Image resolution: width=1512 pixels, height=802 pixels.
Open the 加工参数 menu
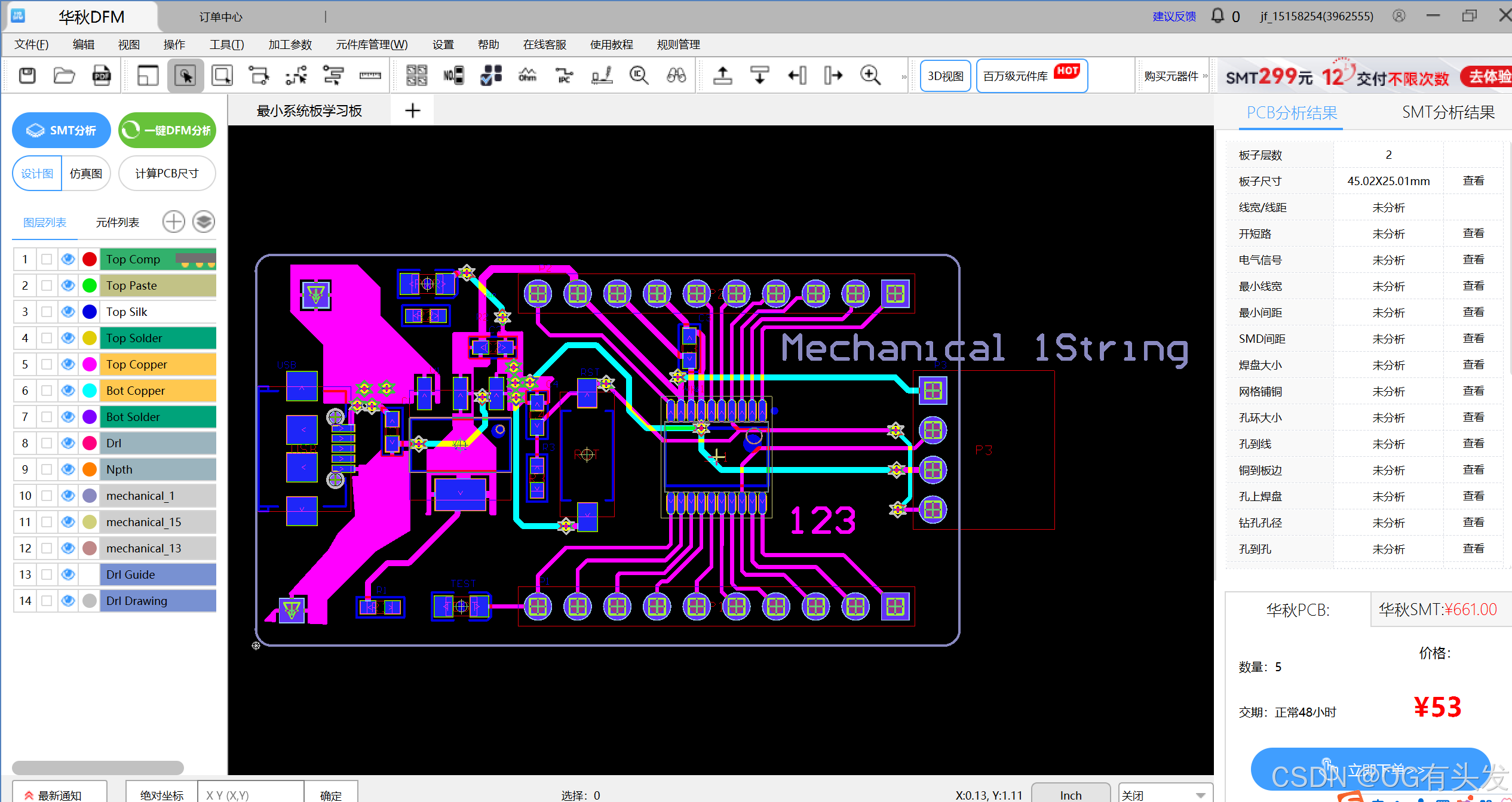tap(290, 45)
